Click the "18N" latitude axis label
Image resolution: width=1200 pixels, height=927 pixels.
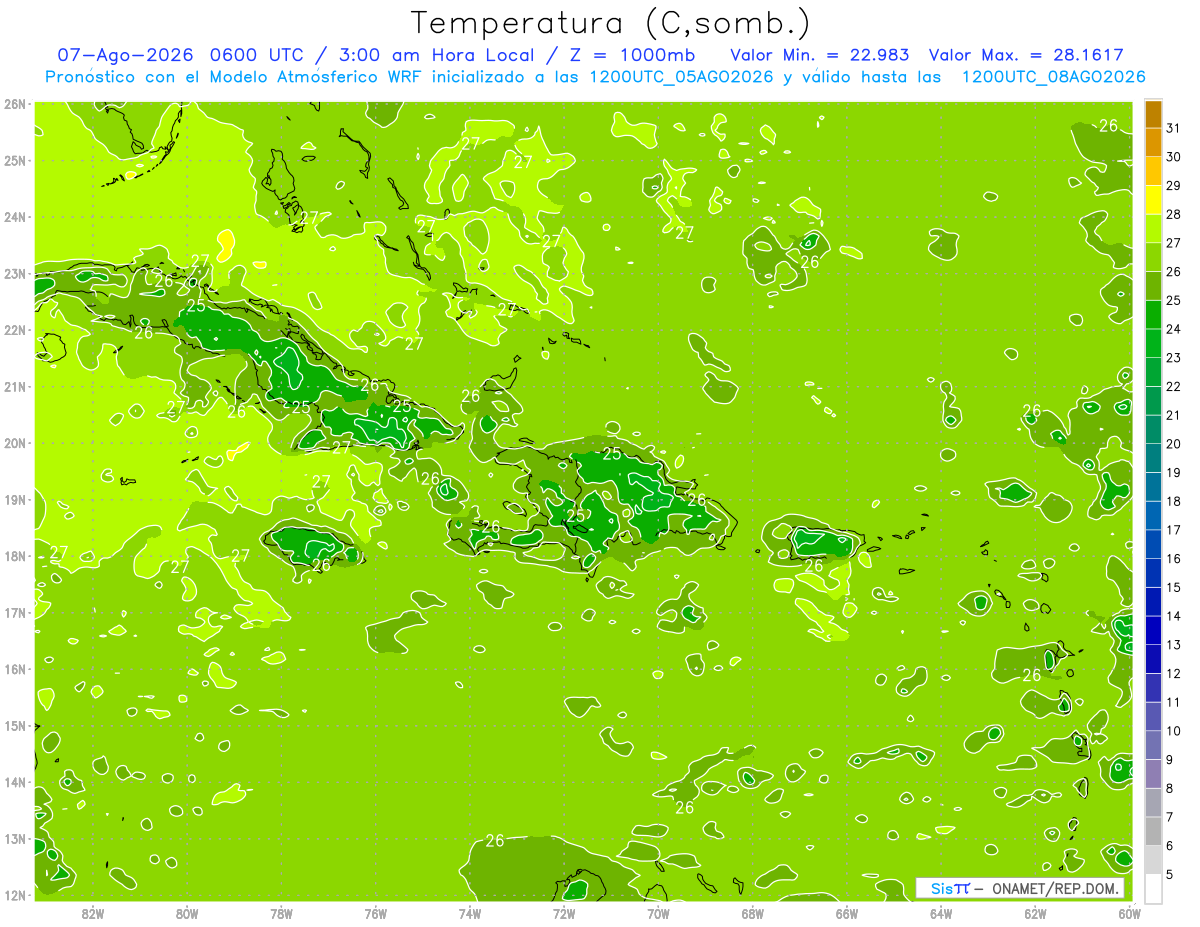pyautogui.click(x=14, y=556)
